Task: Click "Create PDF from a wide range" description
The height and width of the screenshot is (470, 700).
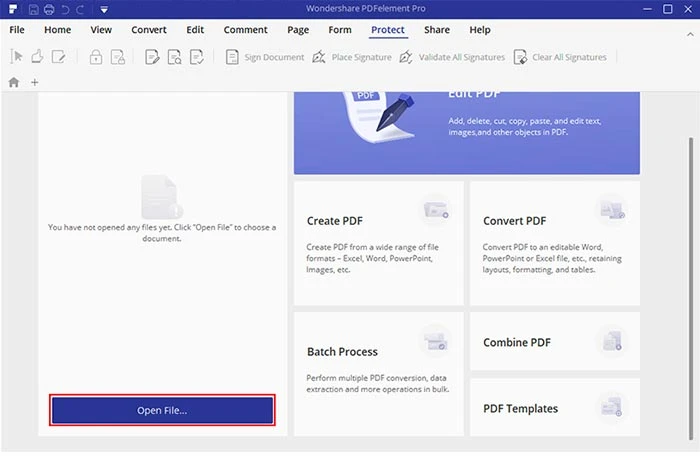Action: (x=372, y=258)
